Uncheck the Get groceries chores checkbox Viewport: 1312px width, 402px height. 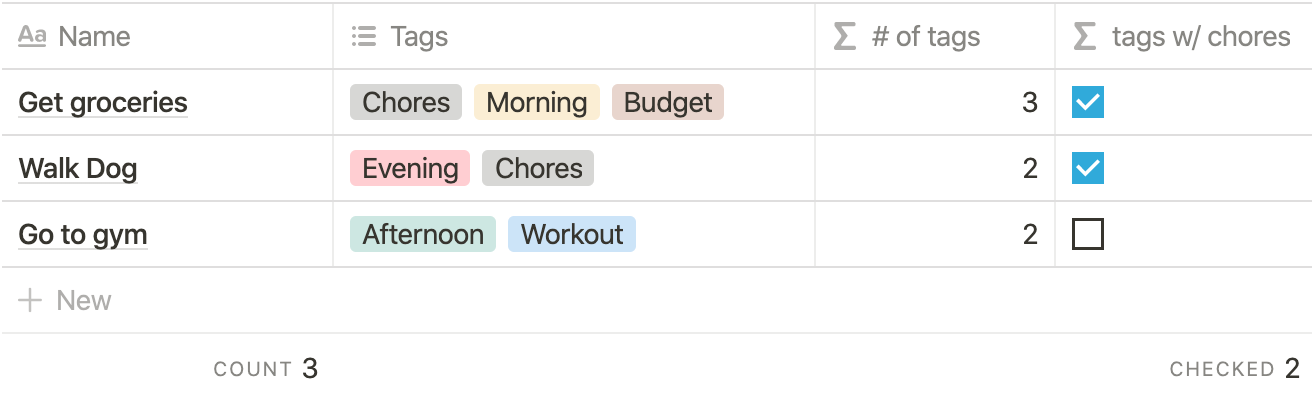tap(1088, 102)
